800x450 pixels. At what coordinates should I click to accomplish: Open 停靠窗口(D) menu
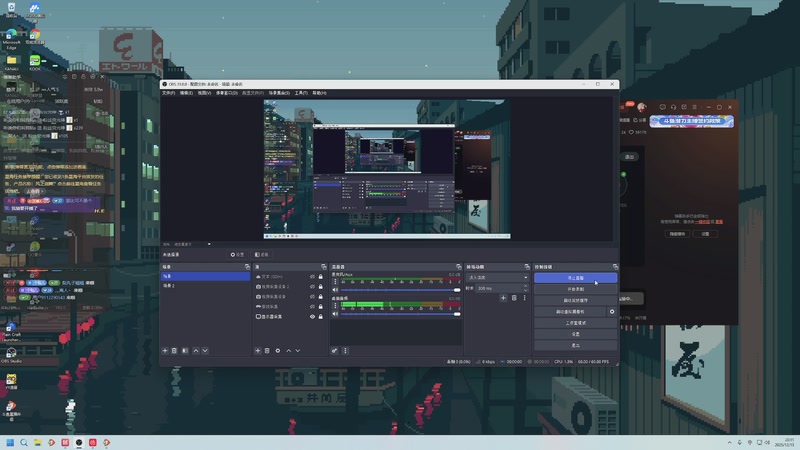pos(227,93)
